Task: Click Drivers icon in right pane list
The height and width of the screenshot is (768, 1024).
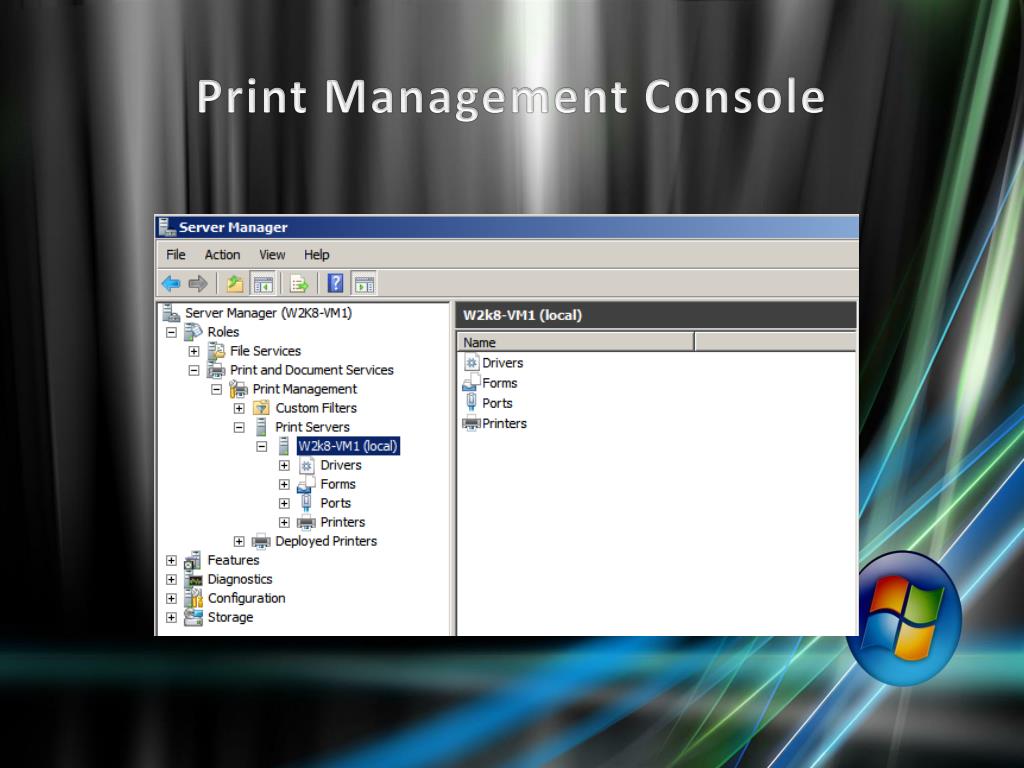Action: point(472,362)
